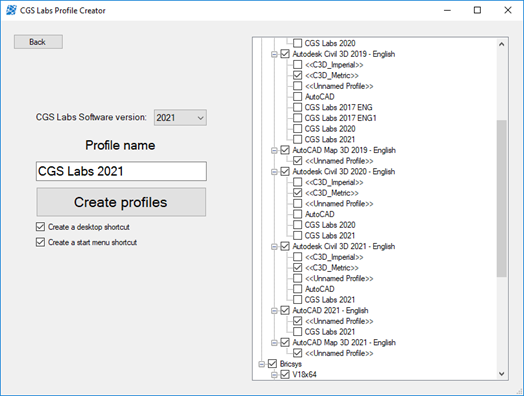This screenshot has width=524, height=396.
Task: Uncheck the Bricsys checkbox
Action: click(x=272, y=364)
